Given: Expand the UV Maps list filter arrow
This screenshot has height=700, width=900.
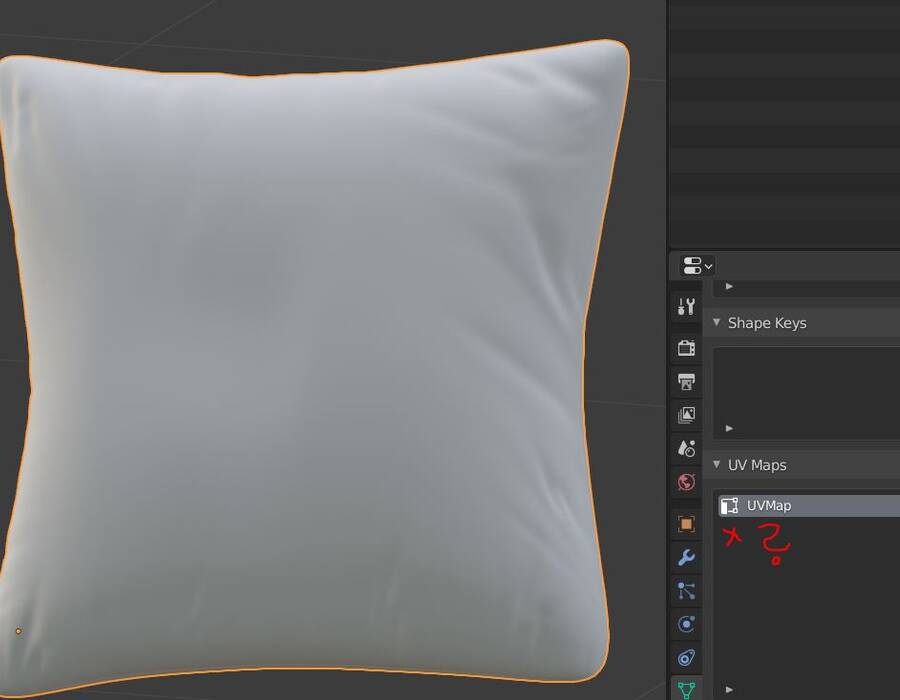Looking at the screenshot, I should [x=729, y=689].
